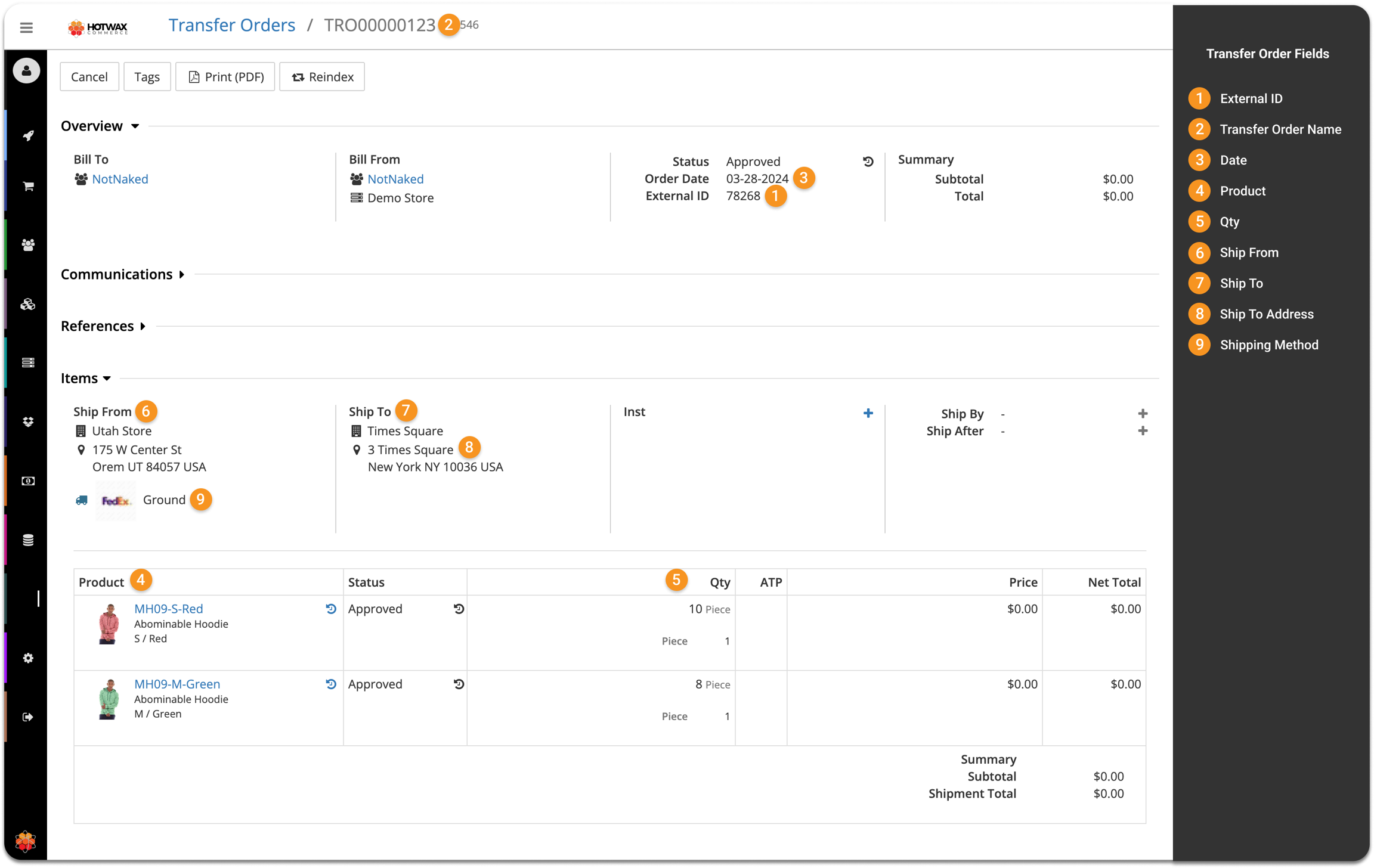The image size is (1374, 868).
Task: Open the hamburger menu icon
Action: coord(26,27)
